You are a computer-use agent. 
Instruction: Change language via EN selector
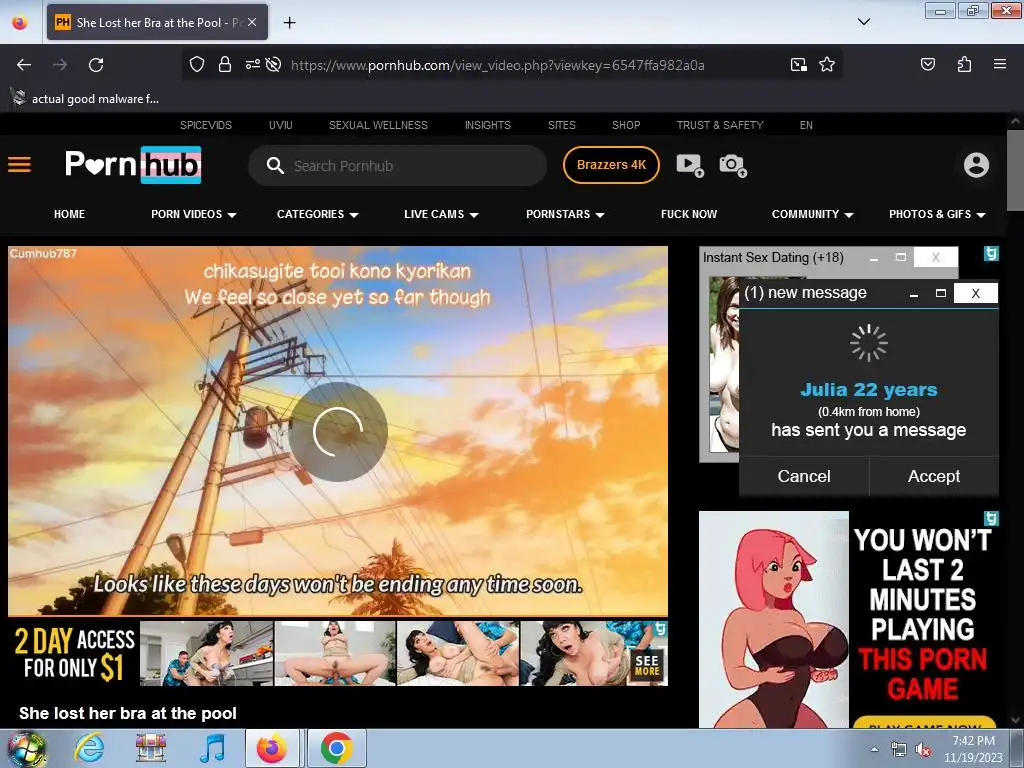pos(806,125)
